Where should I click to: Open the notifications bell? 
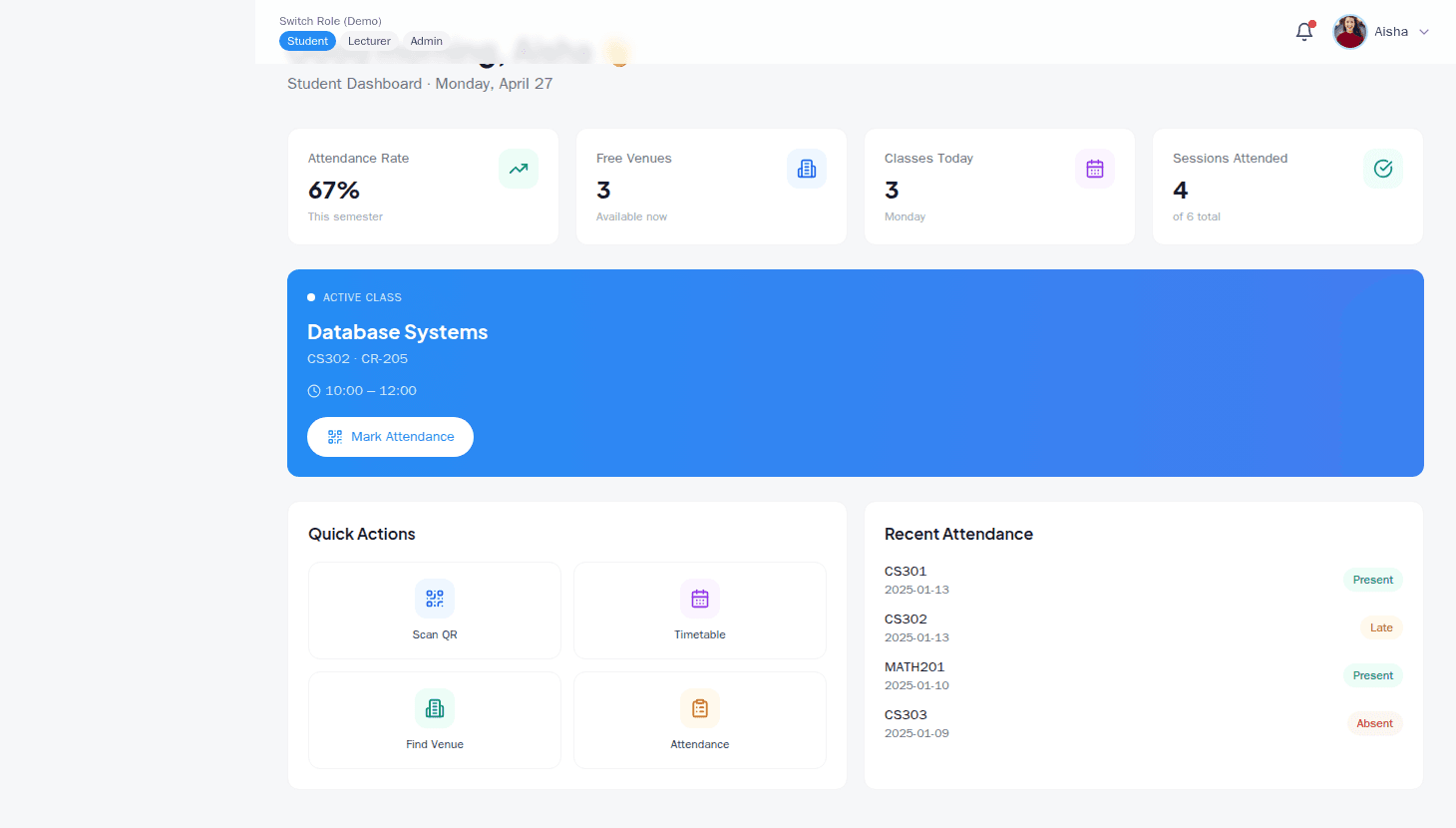point(1303,32)
